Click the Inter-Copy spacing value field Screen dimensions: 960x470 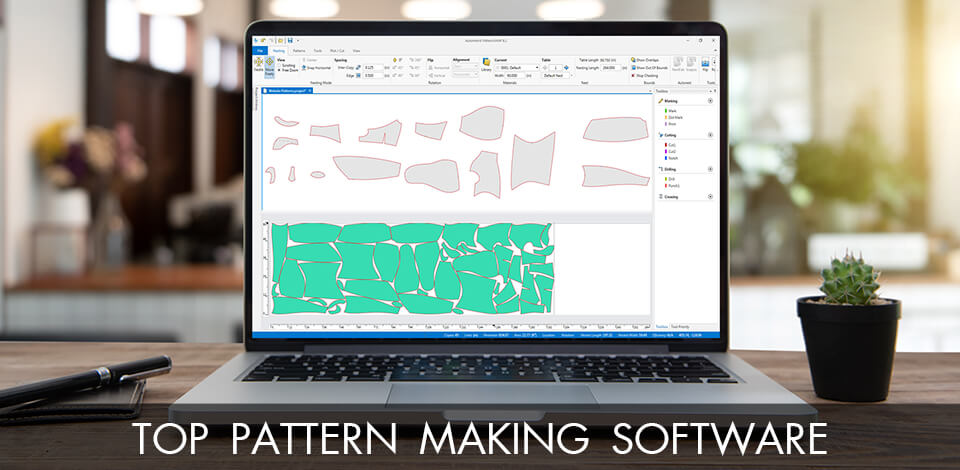(x=373, y=67)
